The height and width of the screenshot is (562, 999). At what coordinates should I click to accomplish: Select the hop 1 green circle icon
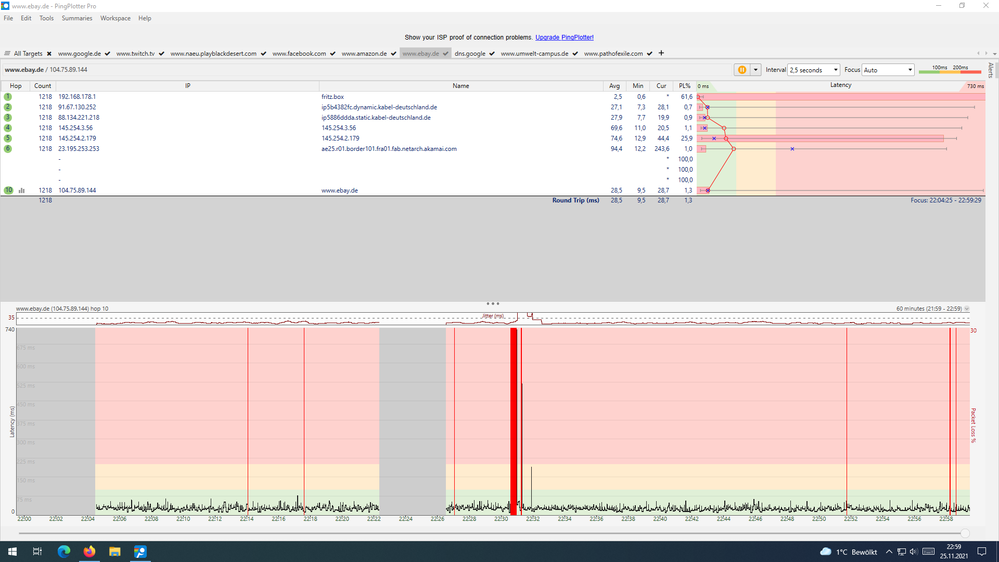coord(8,96)
